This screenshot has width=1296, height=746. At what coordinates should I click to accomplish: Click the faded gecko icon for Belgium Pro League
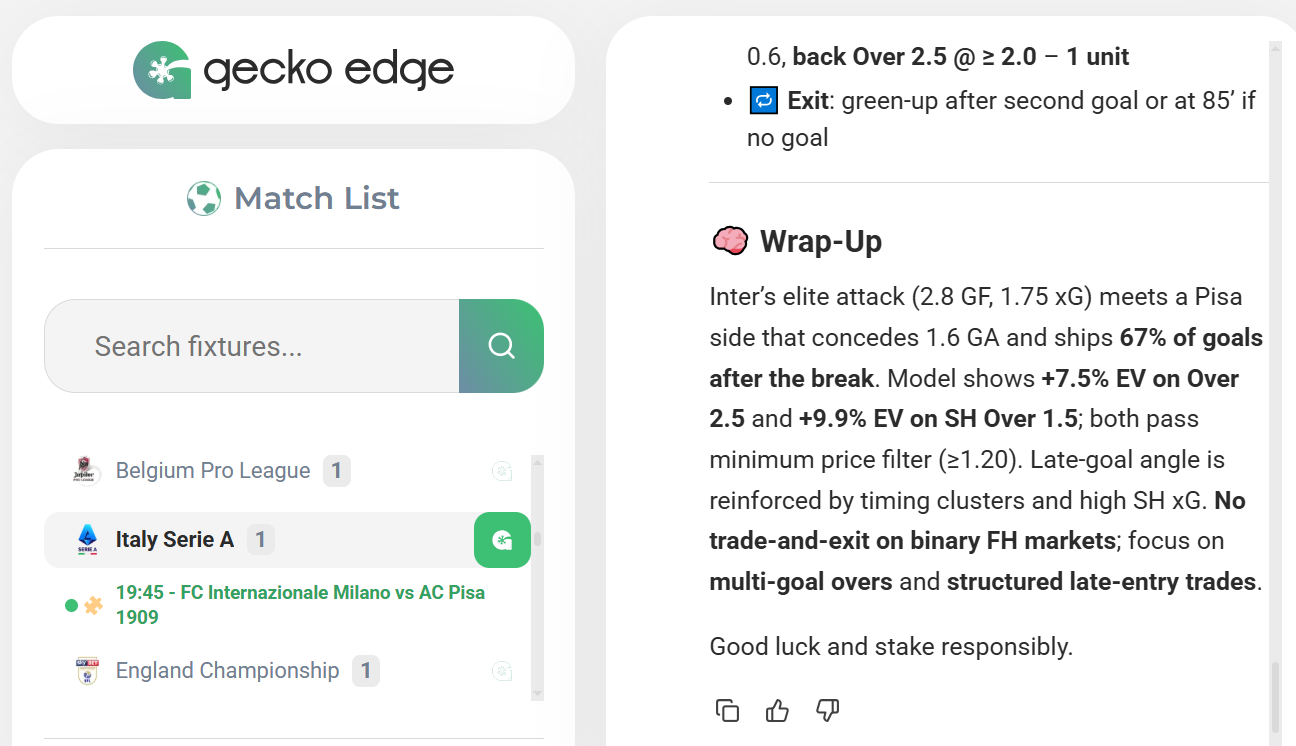pyautogui.click(x=502, y=471)
